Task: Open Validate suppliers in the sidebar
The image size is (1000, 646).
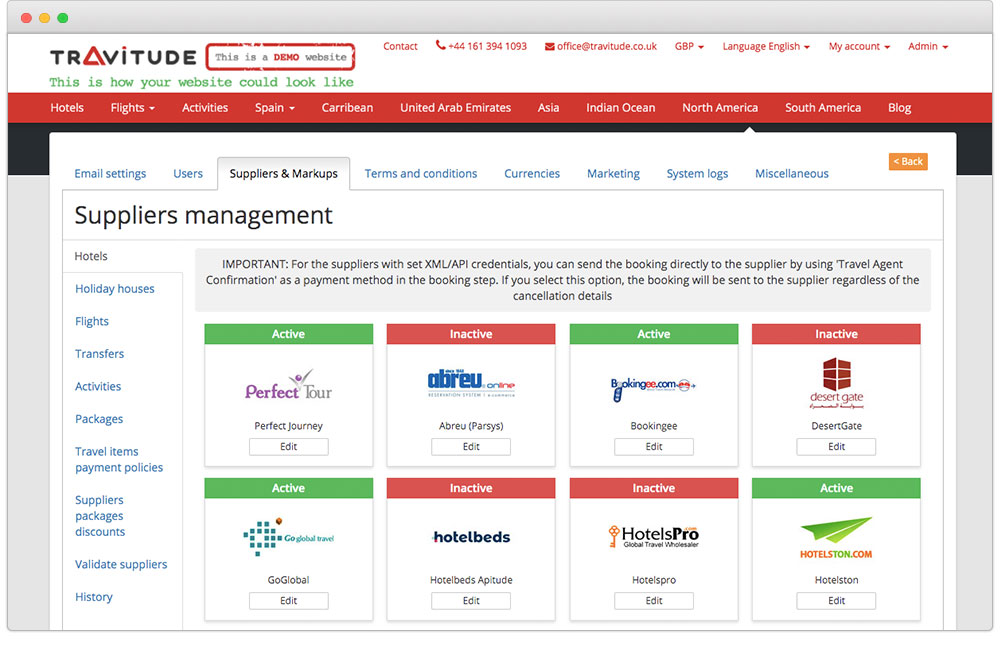Action: 121,564
